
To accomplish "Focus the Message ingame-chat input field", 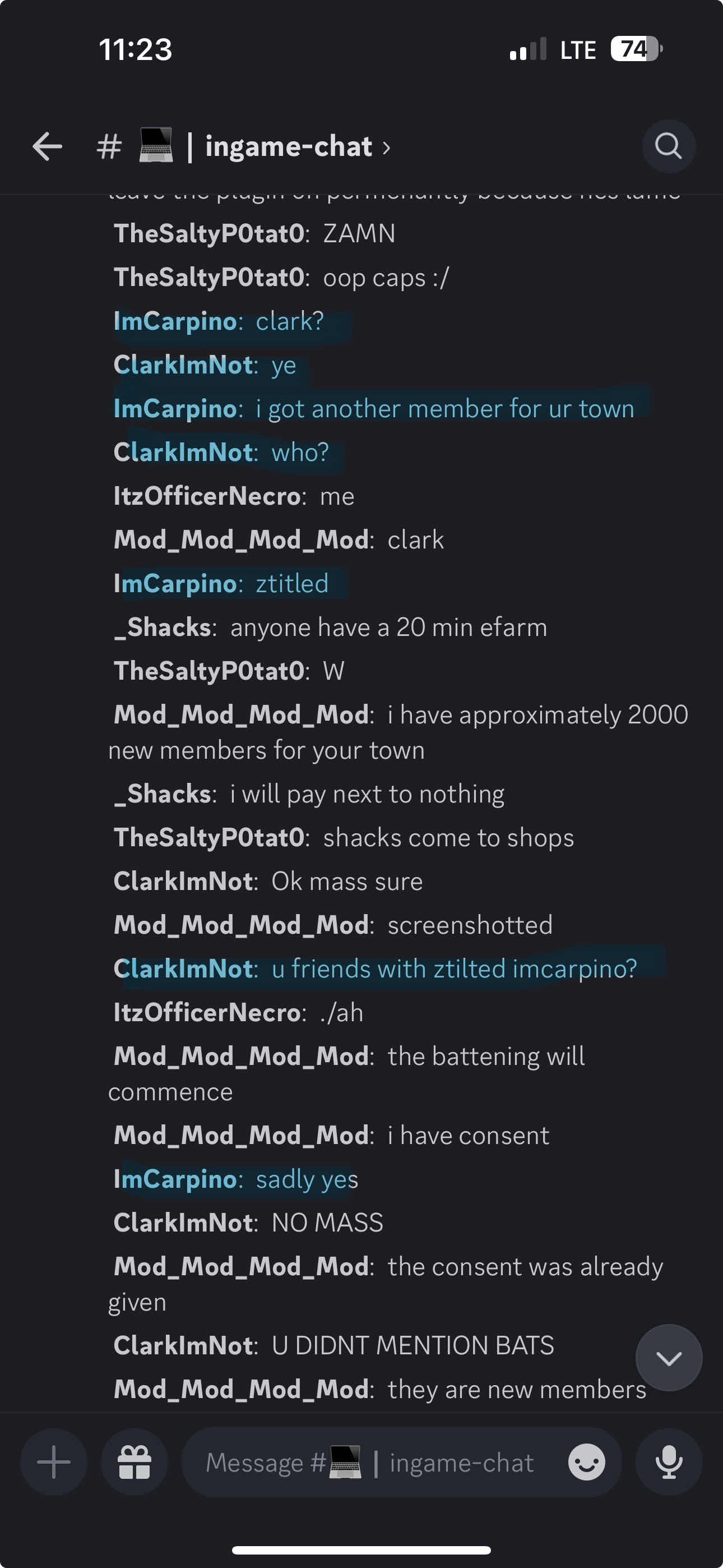I will tap(377, 1462).
